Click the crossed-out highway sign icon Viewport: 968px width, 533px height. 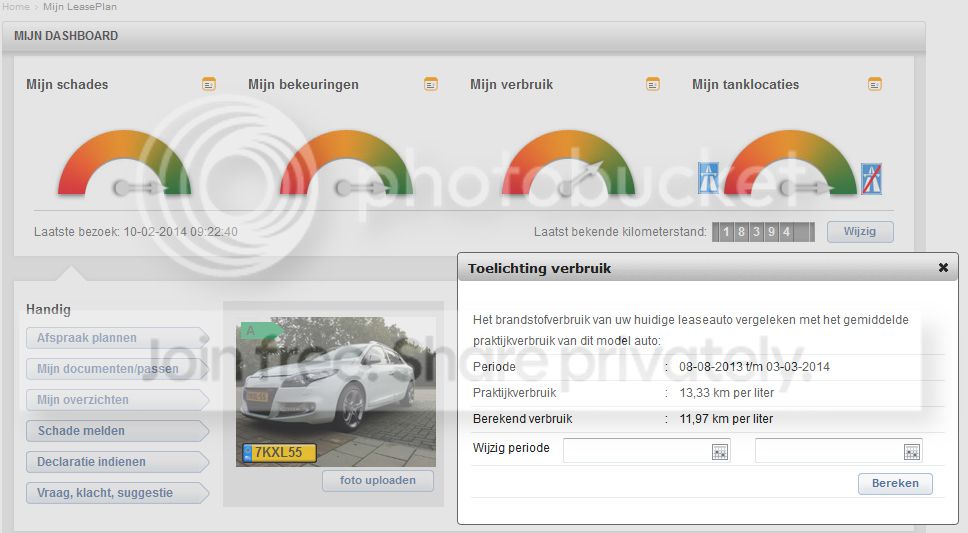coord(871,178)
